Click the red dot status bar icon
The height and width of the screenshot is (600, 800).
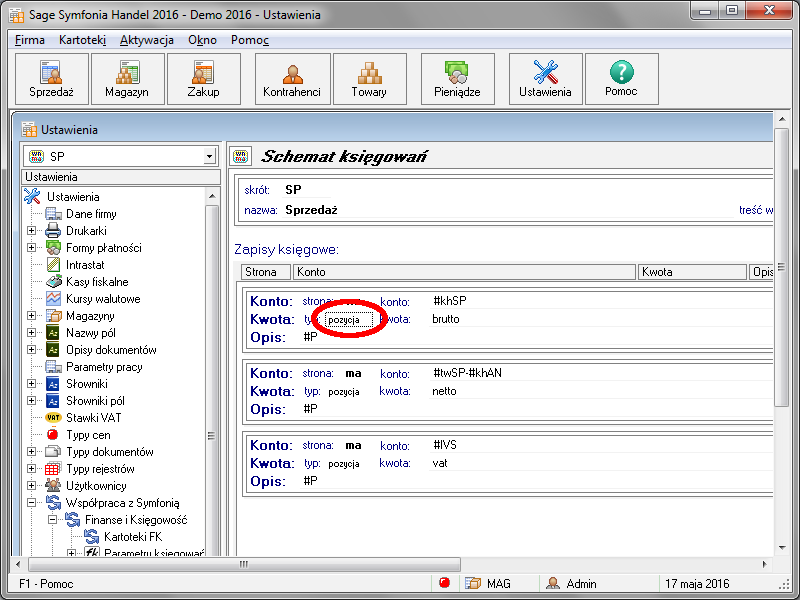444,583
